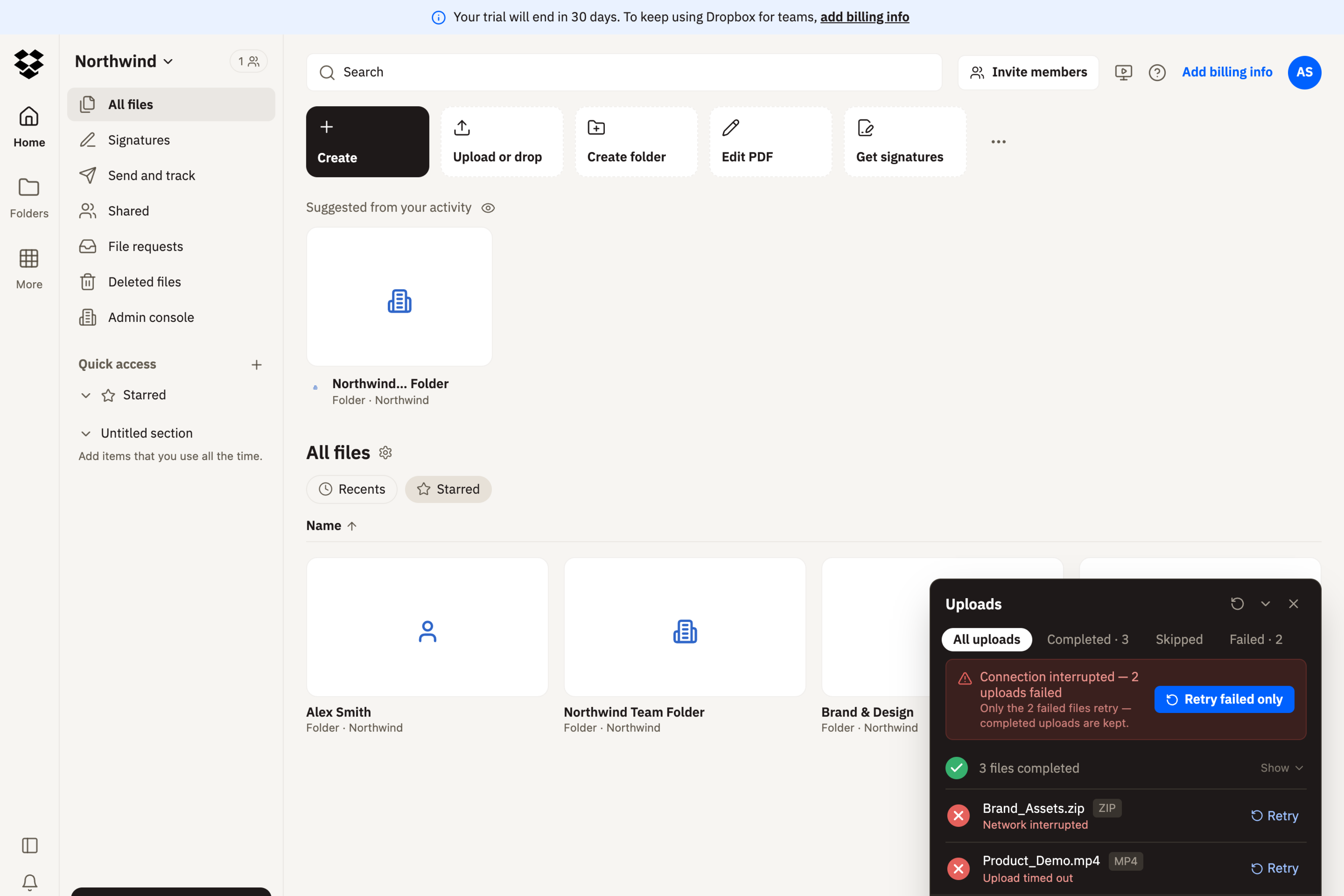This screenshot has height=896, width=1344.
Task: Click the failed status icon for Brand_Assets.zip
Action: [958, 815]
